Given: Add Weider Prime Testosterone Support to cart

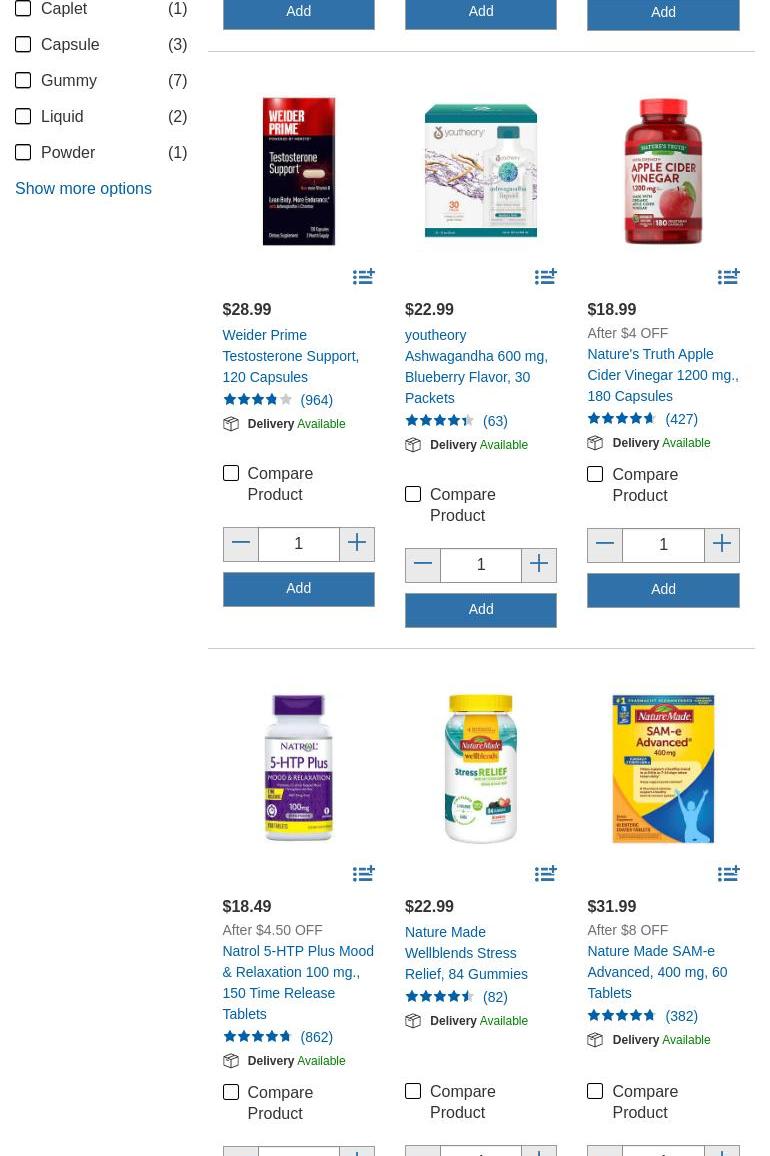Looking at the screenshot, I should (299, 588).
